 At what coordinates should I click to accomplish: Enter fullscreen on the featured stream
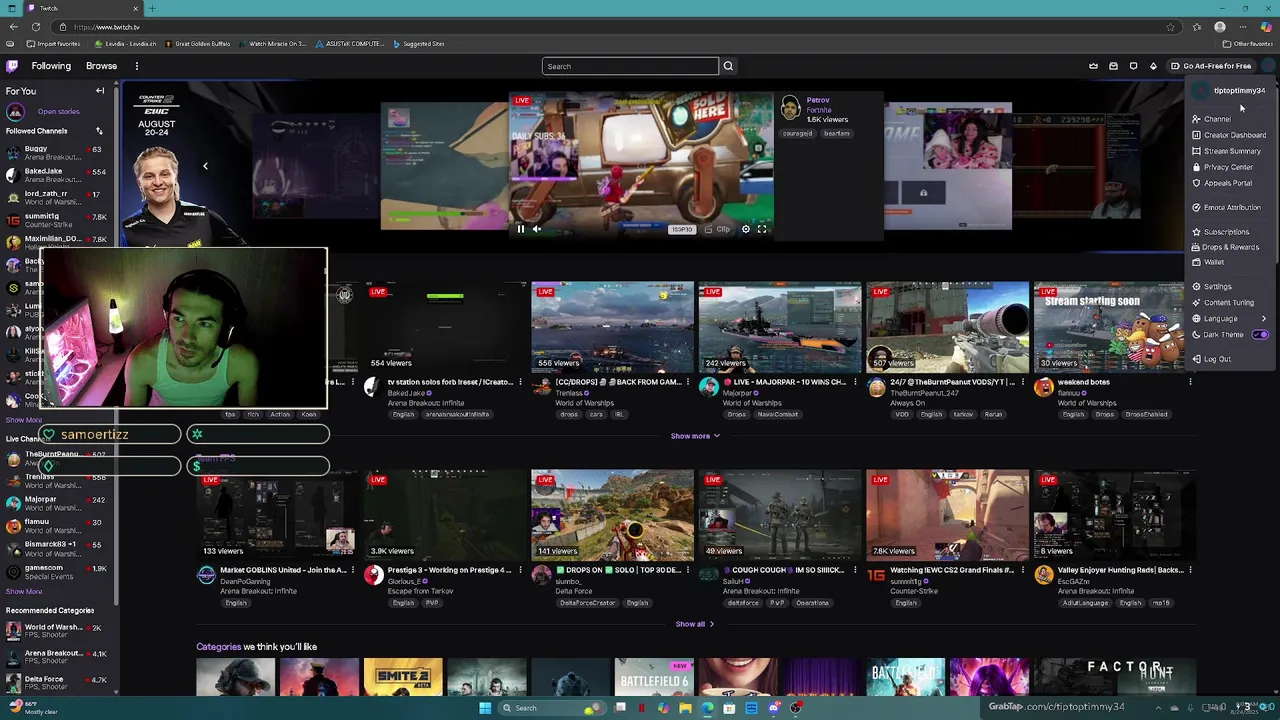[762, 229]
